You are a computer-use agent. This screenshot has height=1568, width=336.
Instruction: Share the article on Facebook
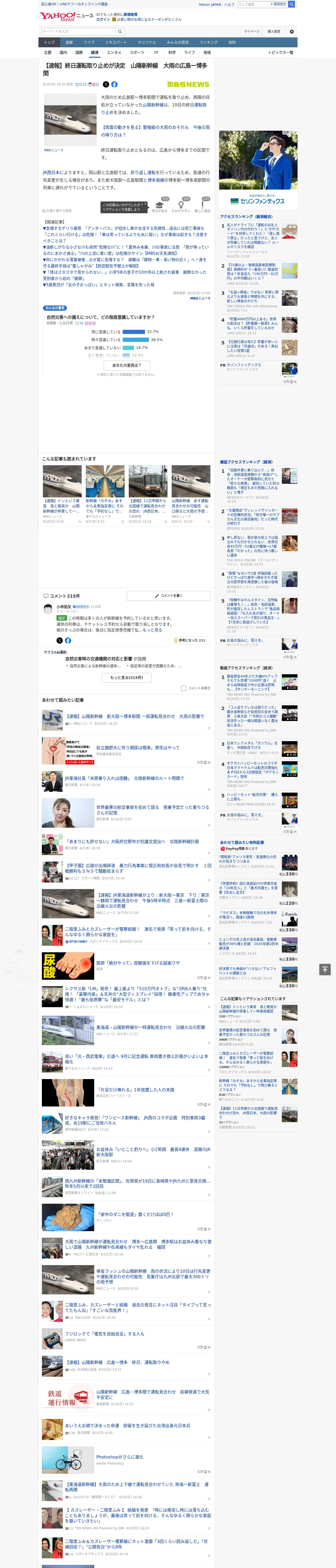pos(114,85)
